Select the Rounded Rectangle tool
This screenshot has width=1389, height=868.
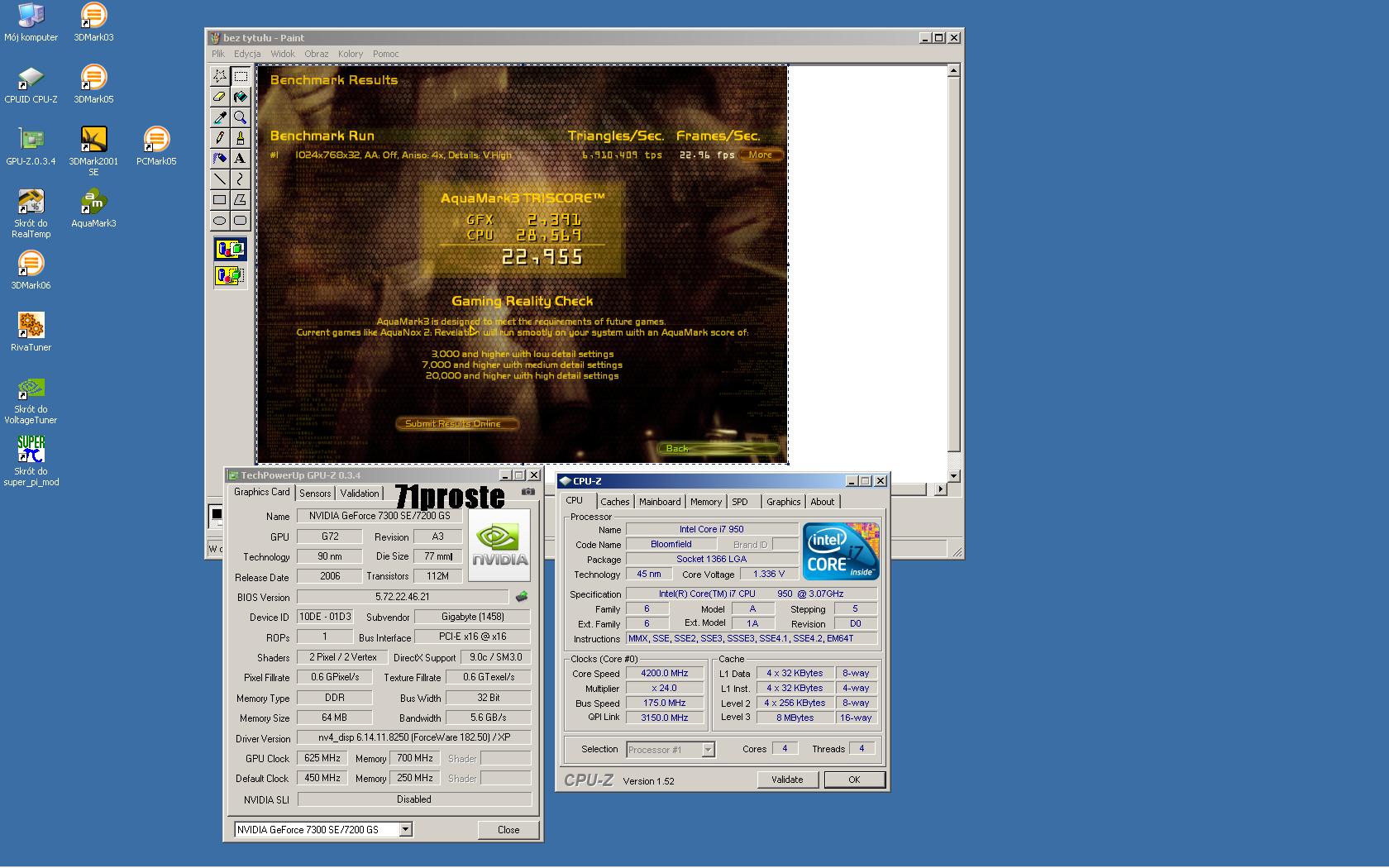(x=240, y=220)
